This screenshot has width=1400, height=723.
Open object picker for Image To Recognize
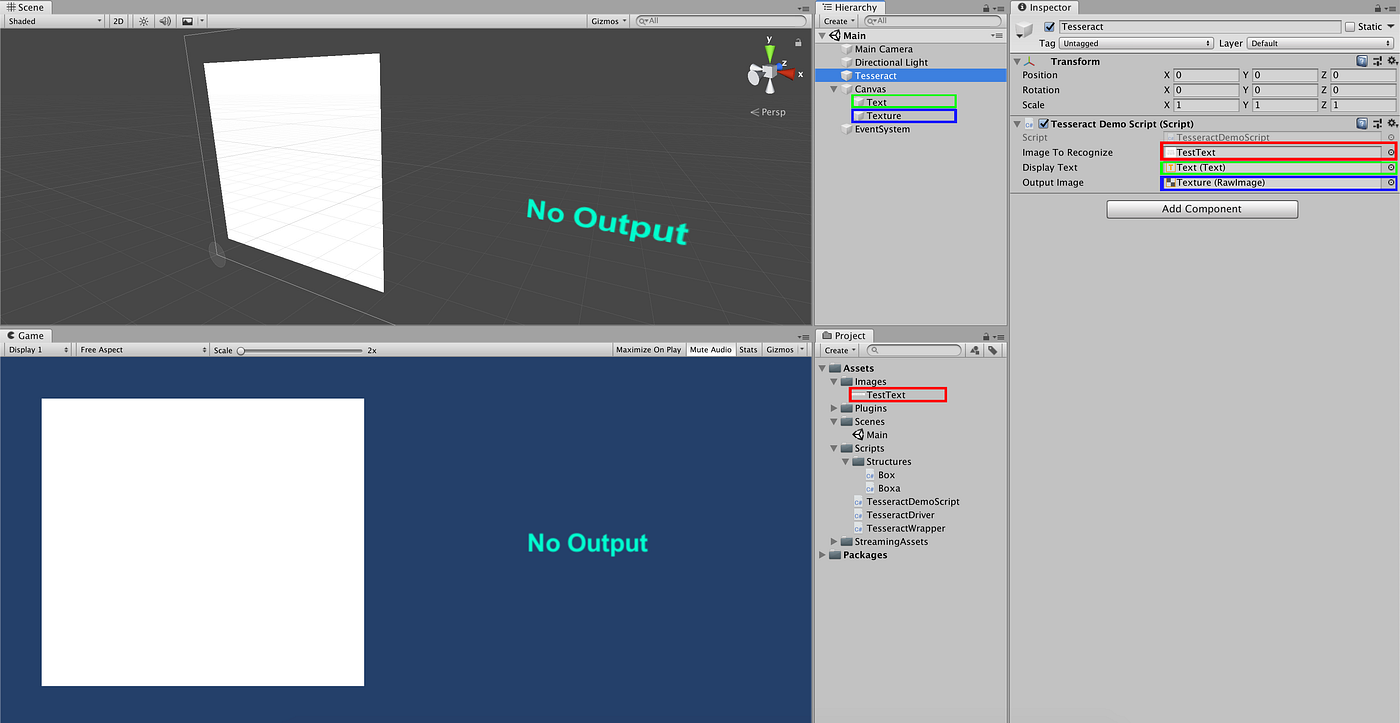pyautogui.click(x=1390, y=152)
